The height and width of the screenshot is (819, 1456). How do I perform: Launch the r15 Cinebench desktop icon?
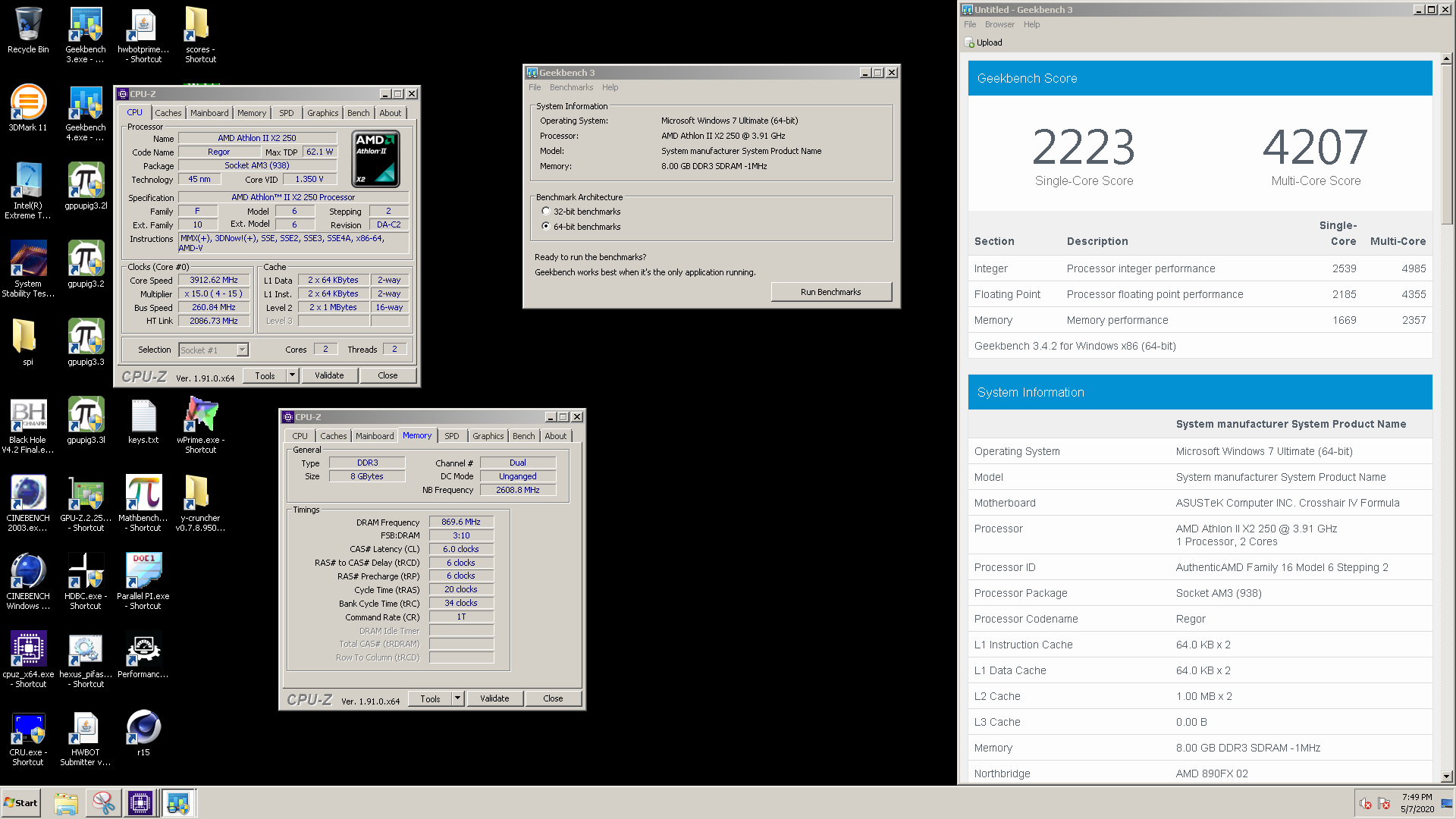143,733
